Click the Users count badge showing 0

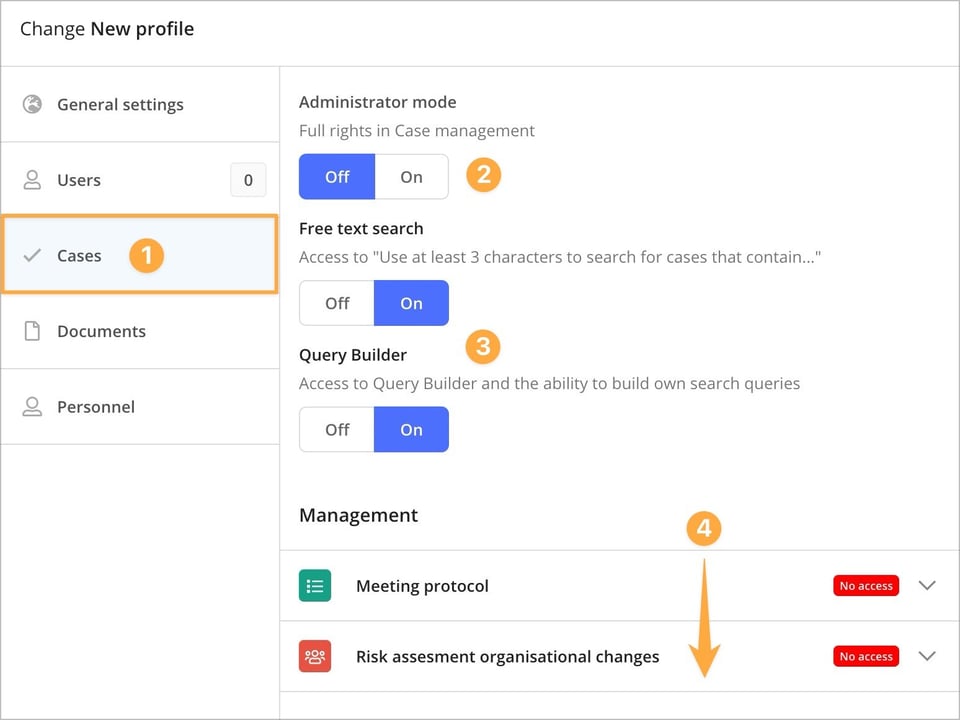pyautogui.click(x=248, y=180)
